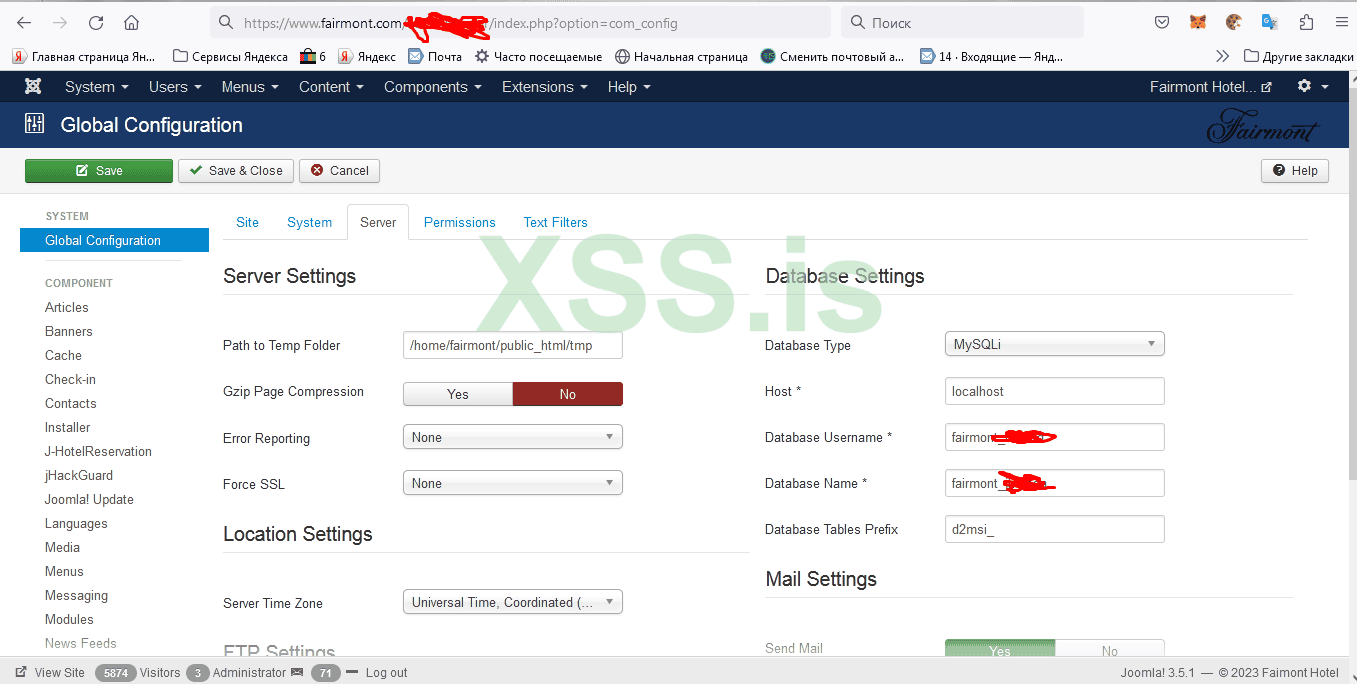
Task: Open 'Сменить почтовый а...' bookmark
Action: [832, 56]
